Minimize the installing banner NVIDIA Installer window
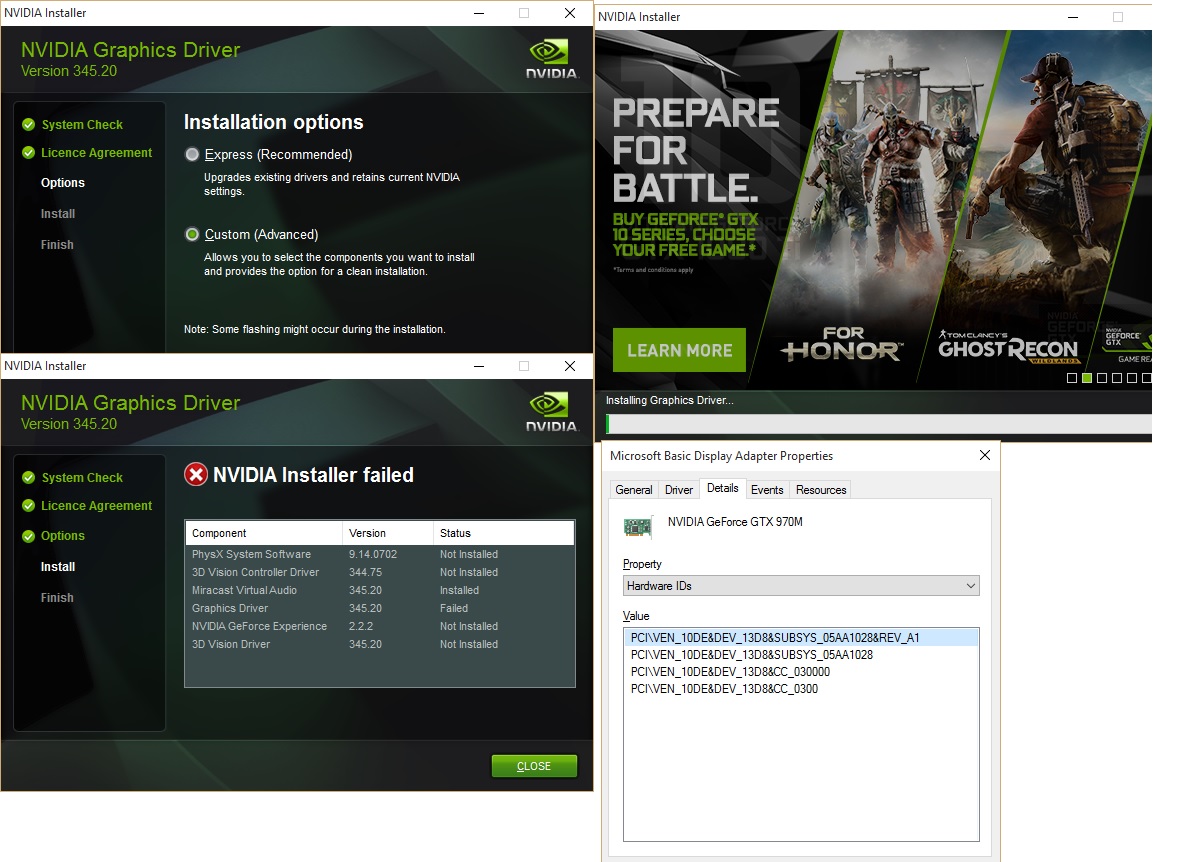Viewport: 1199px width, 862px height. 1073,17
